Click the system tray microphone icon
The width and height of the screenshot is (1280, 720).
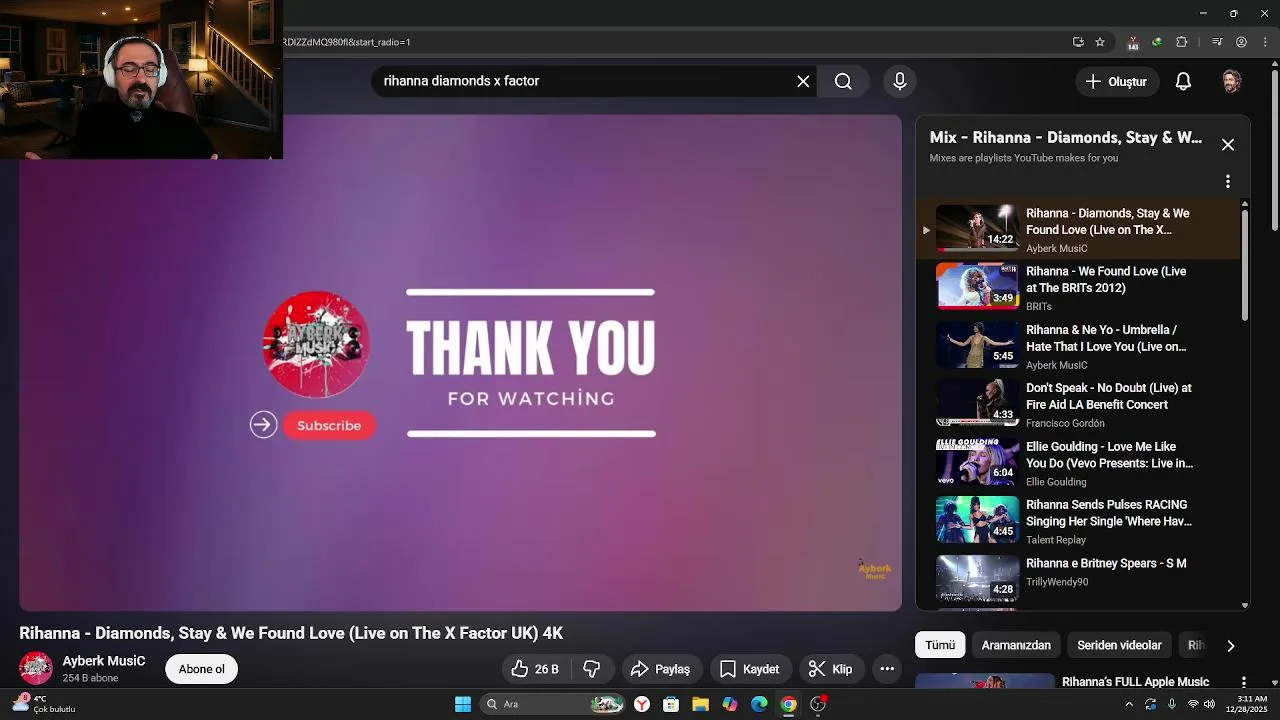click(x=1172, y=704)
